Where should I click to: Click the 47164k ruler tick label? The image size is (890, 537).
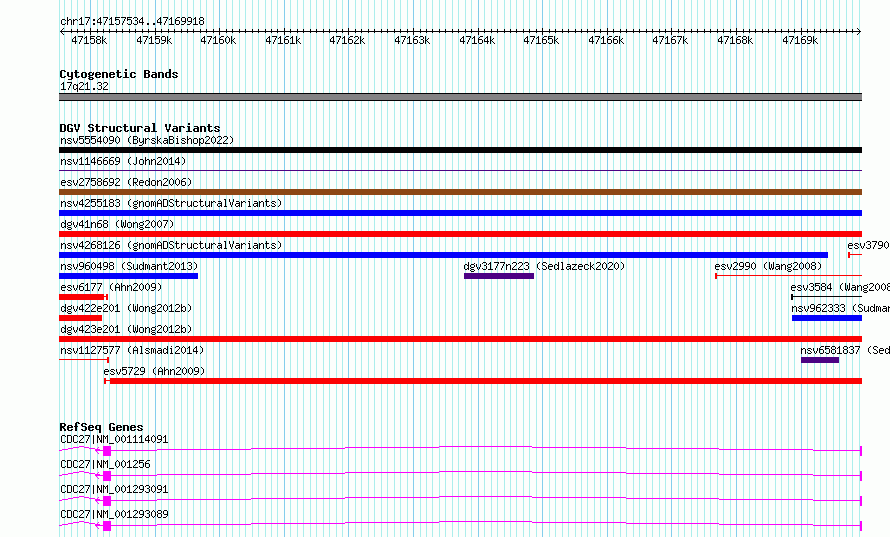click(477, 40)
